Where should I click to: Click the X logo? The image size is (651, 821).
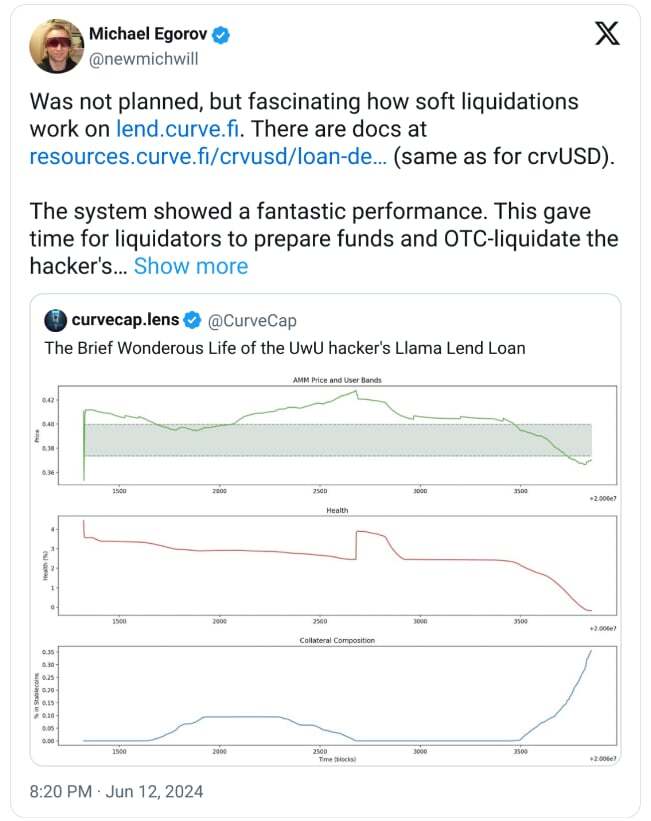point(607,34)
